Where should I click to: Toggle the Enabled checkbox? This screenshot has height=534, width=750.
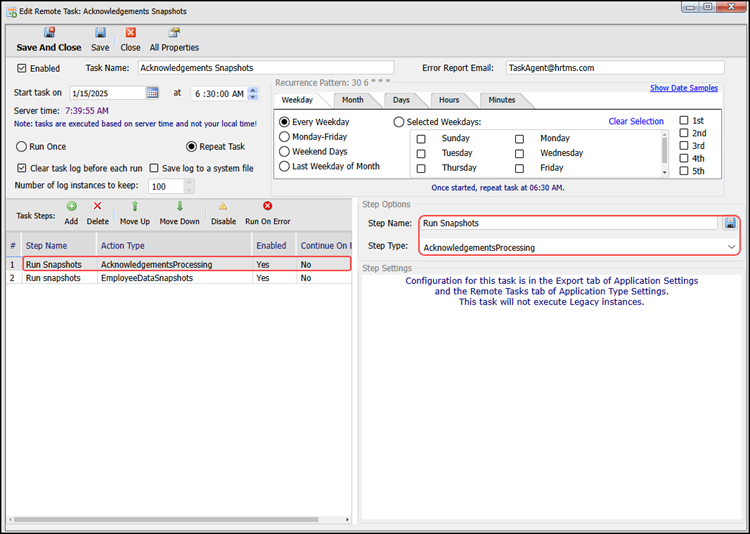click(23, 69)
